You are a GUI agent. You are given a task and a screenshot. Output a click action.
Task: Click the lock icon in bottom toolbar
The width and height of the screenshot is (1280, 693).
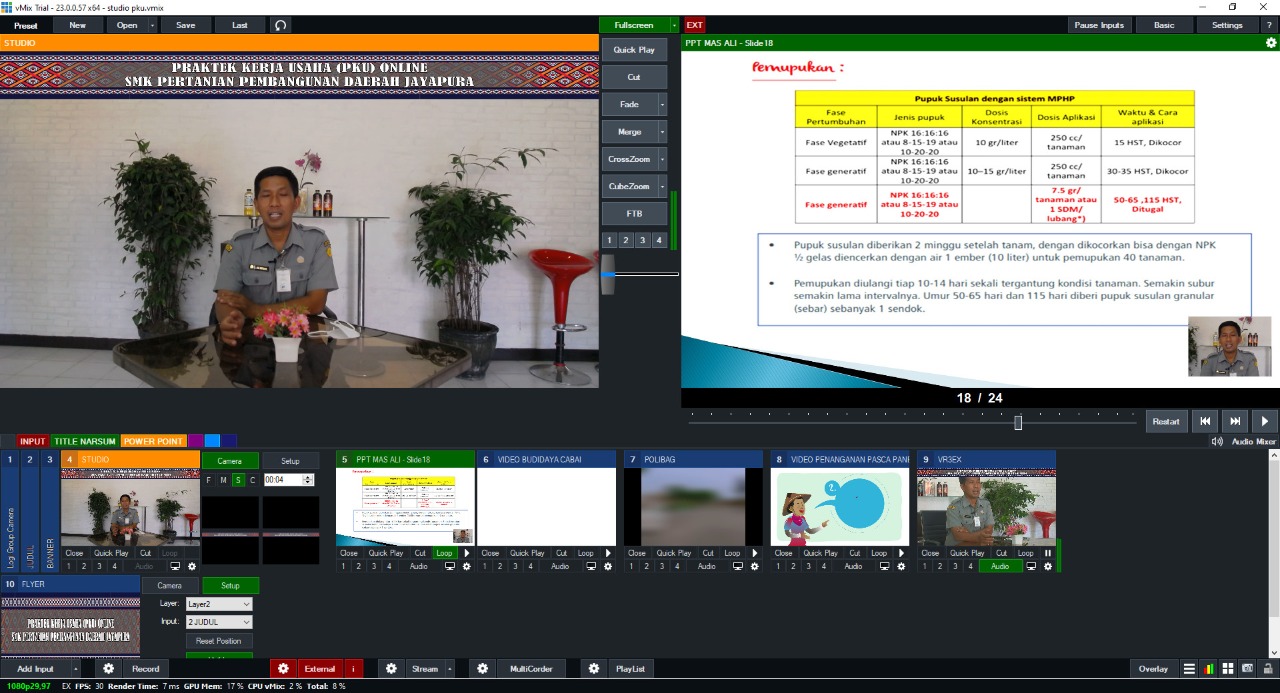(1267, 668)
